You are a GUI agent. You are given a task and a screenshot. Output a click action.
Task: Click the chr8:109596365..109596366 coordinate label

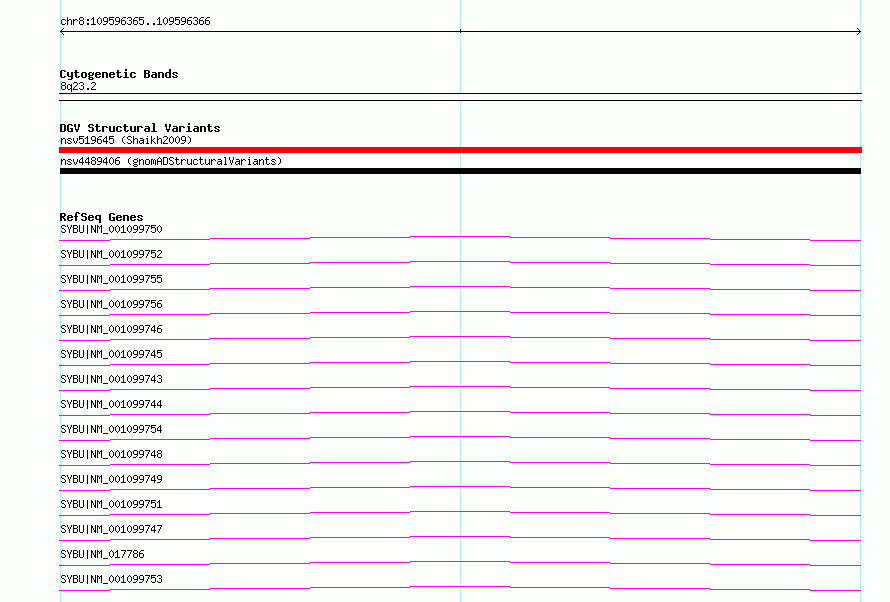(x=135, y=21)
